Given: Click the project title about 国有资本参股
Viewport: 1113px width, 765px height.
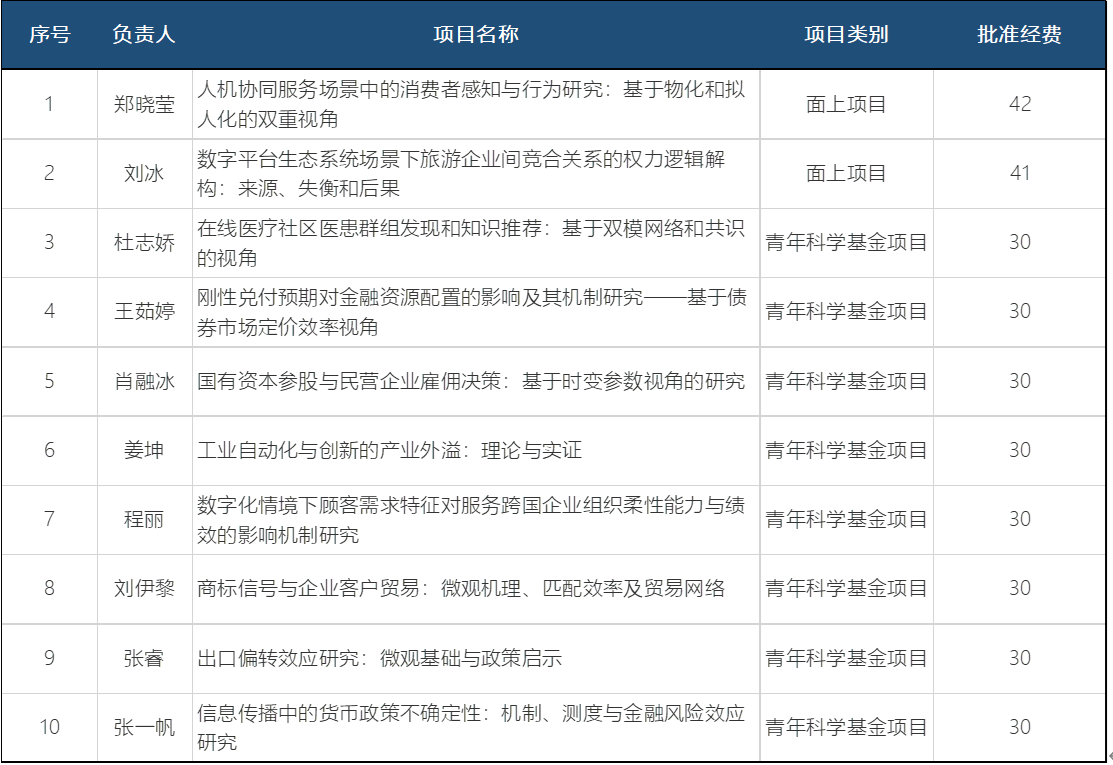Looking at the screenshot, I should (x=471, y=381).
